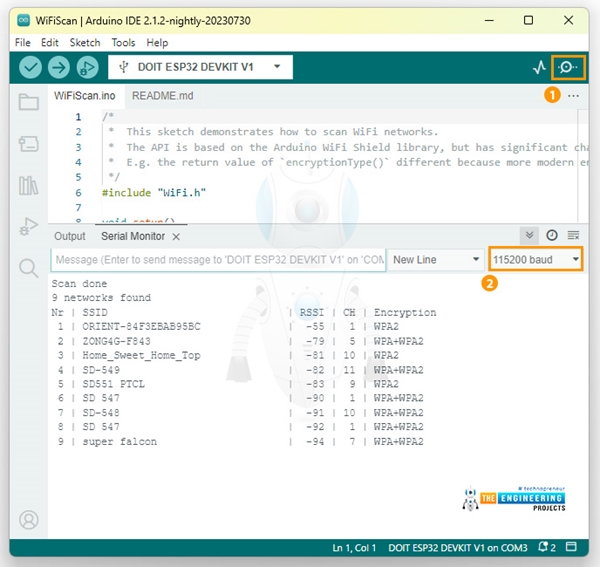Screen dimensions: 600x567
Task: Expand the DOIT ESP32 DEVKIT V1 board selector
Action: (200, 67)
